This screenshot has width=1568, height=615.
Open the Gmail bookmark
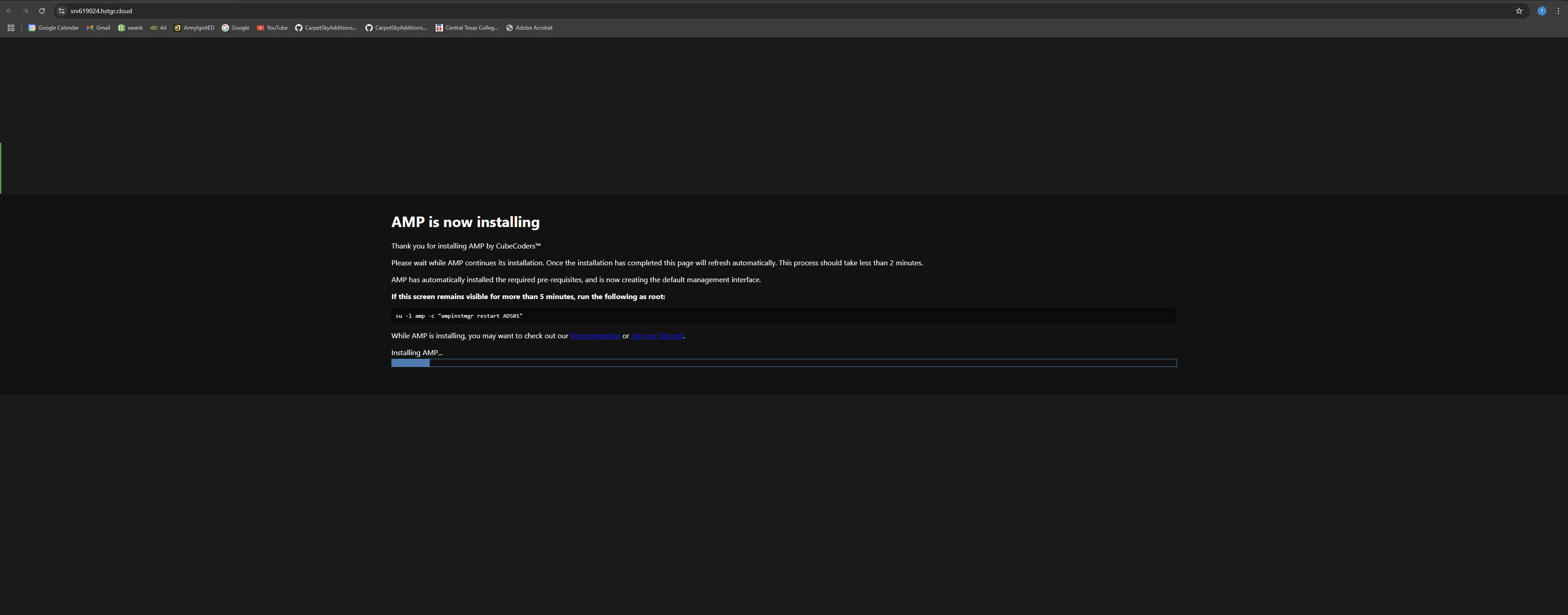98,28
